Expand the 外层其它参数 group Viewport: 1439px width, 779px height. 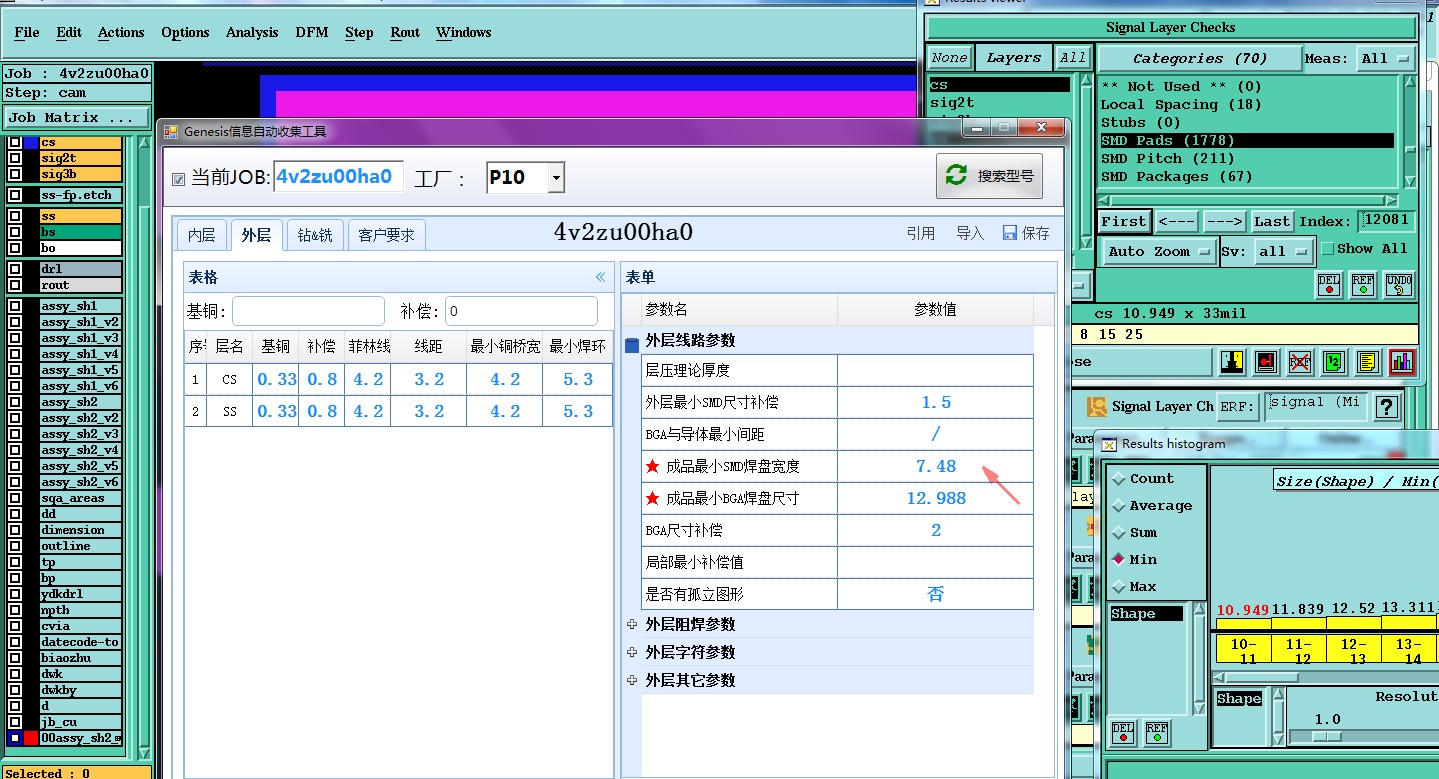tap(631, 680)
